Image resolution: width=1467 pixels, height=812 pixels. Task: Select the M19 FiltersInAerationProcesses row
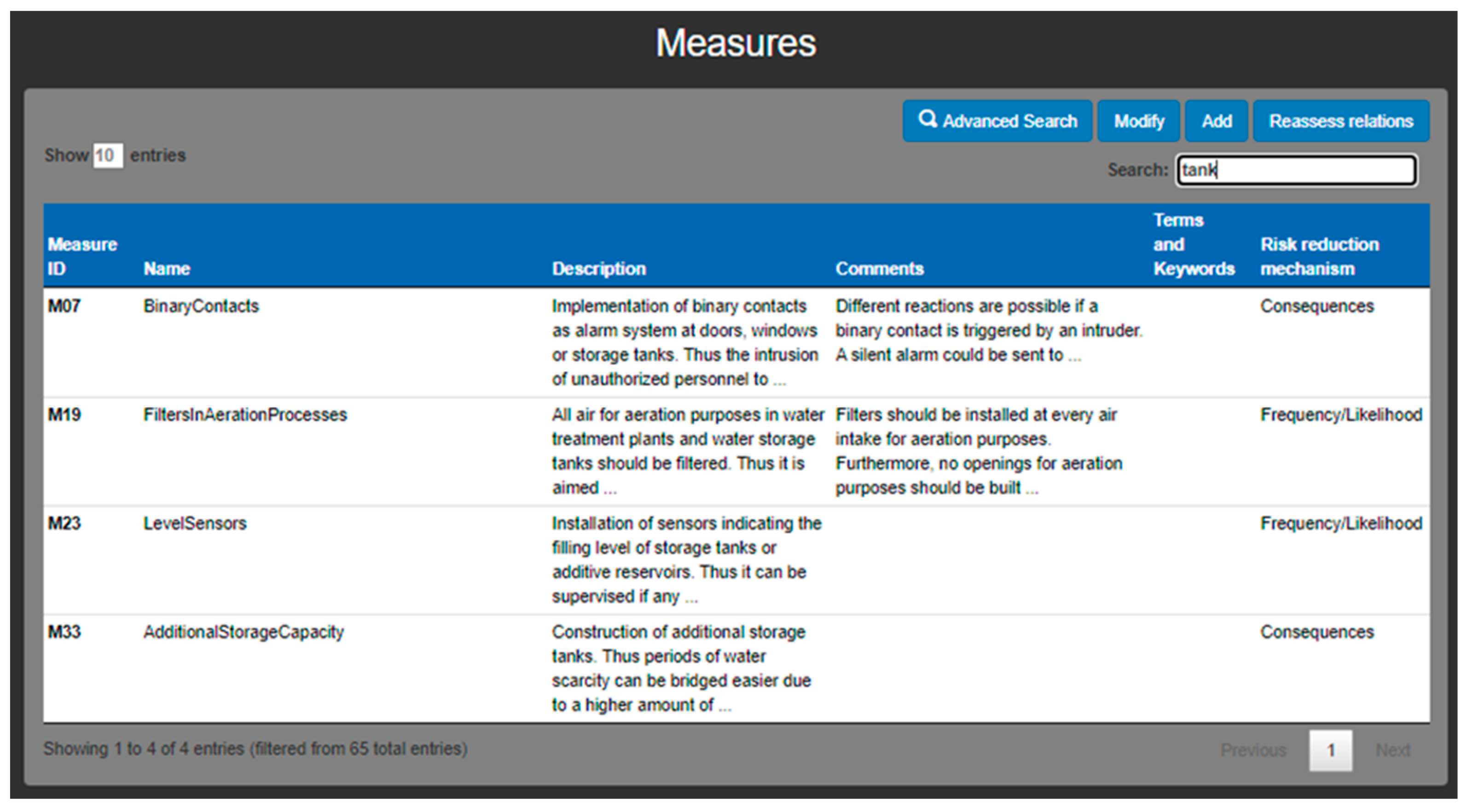(x=245, y=415)
